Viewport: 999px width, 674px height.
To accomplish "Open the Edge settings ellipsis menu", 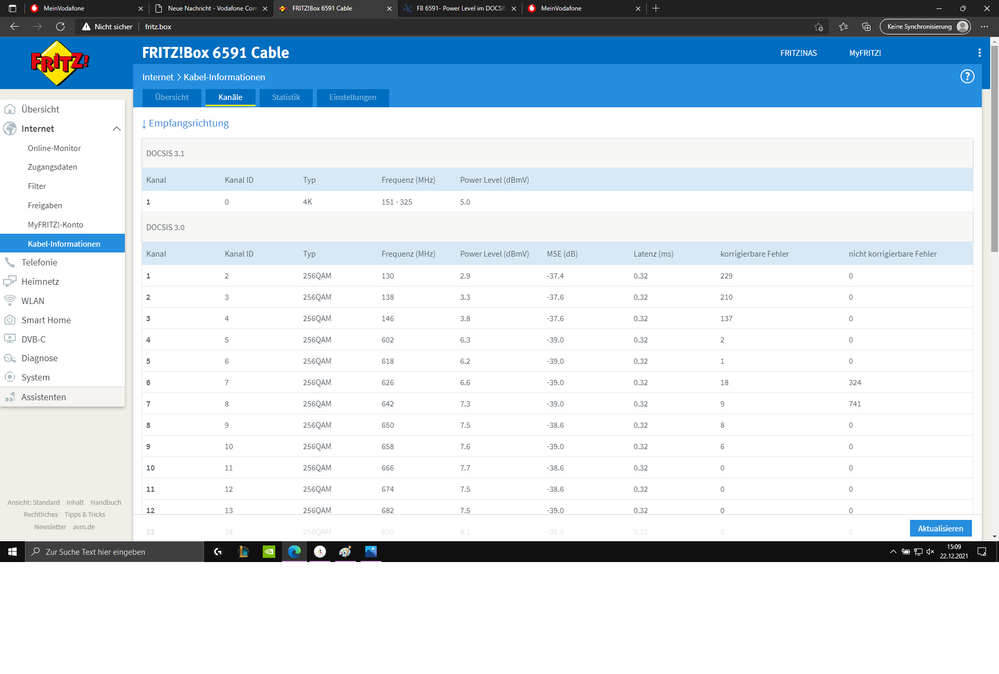I will [984, 27].
